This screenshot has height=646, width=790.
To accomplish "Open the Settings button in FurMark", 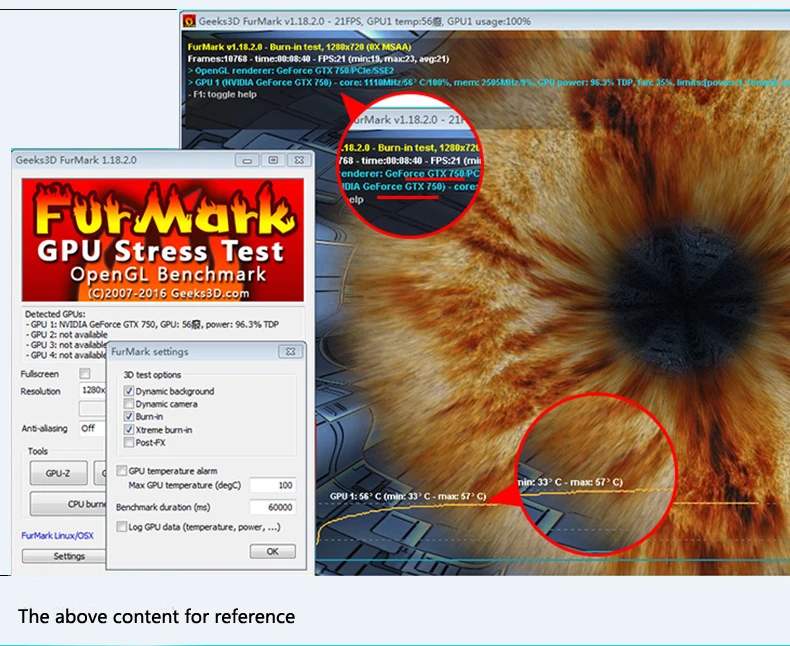I will point(64,556).
